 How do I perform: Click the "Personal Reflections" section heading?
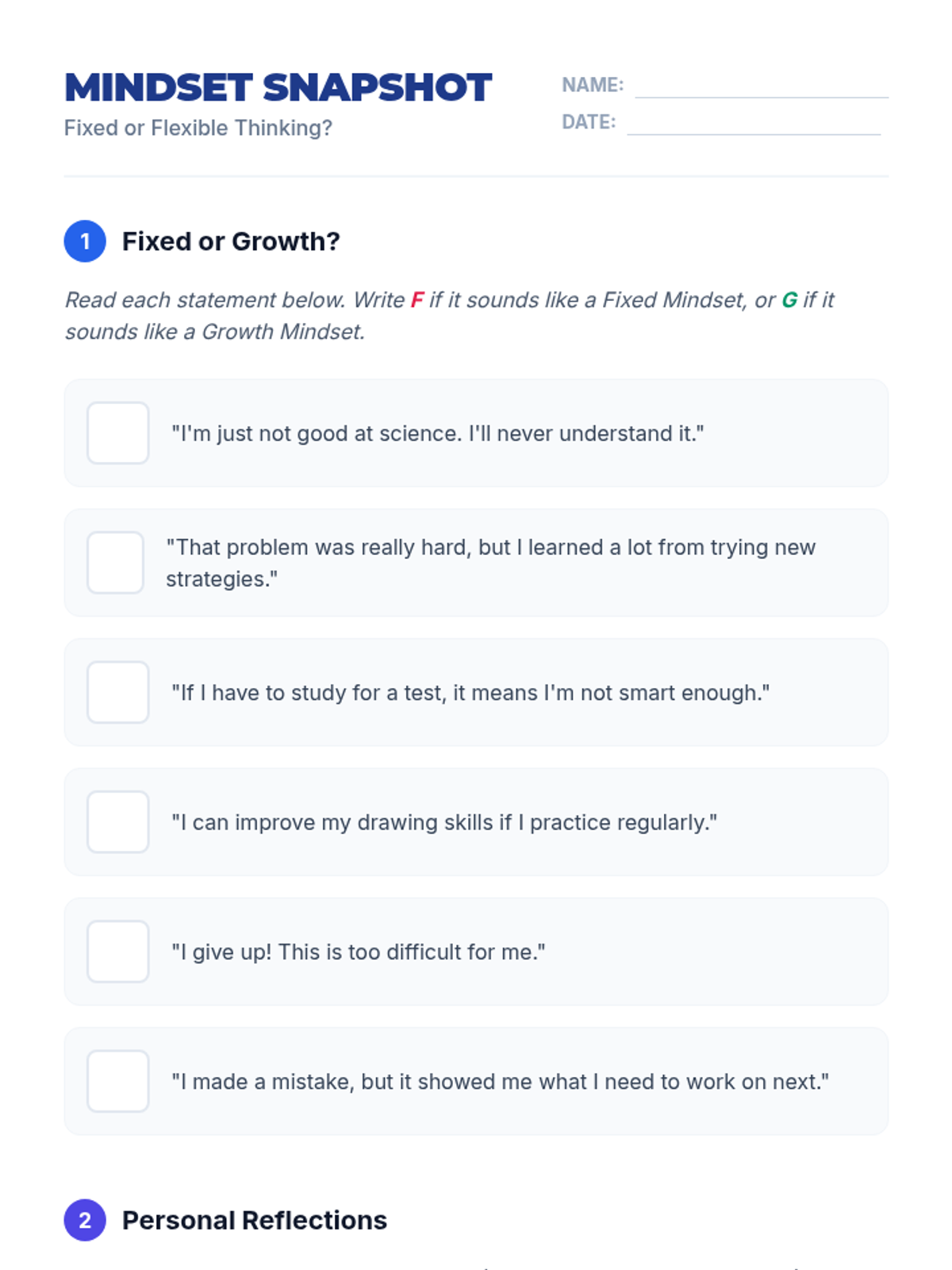coord(255,1220)
